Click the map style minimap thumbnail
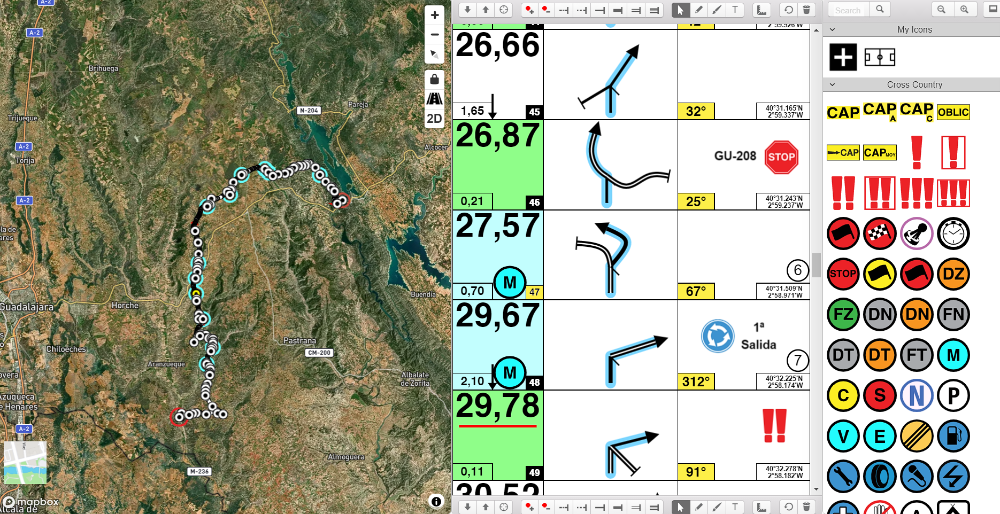 [x=26, y=463]
